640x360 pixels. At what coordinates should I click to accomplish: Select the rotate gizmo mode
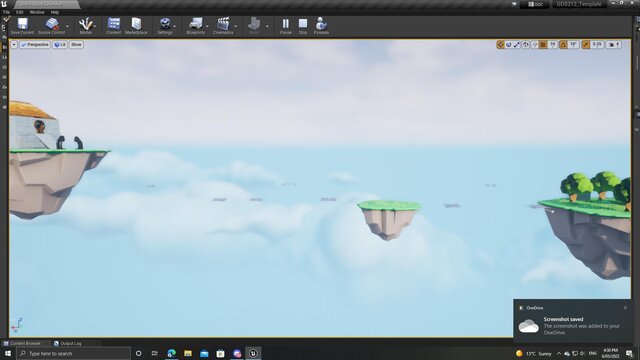509,44
